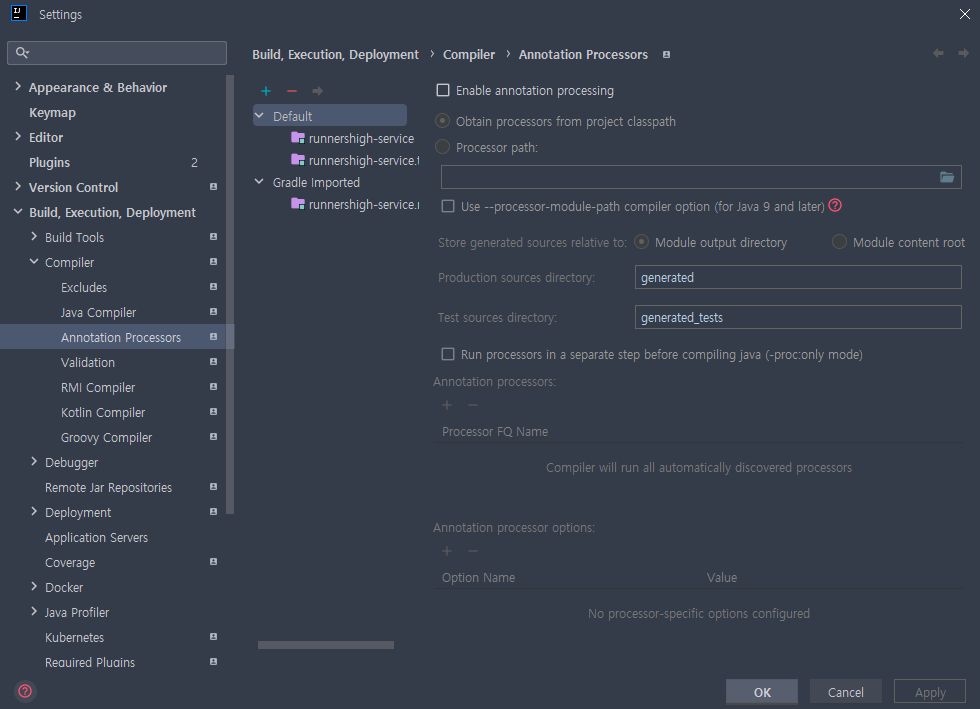This screenshot has width=980, height=709.
Task: Click the OK button
Action: tap(761, 691)
